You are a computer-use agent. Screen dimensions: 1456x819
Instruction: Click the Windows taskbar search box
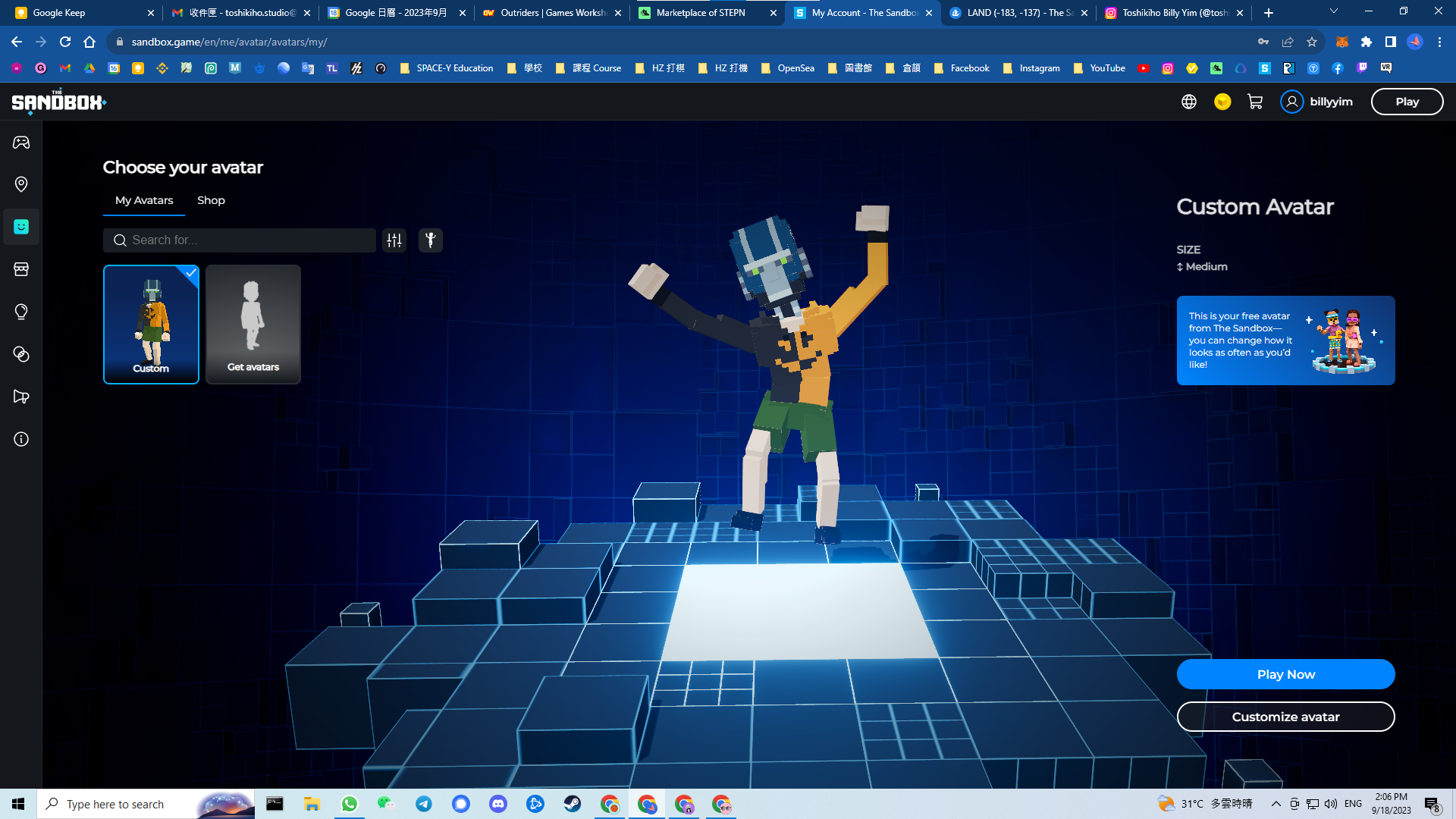146,804
